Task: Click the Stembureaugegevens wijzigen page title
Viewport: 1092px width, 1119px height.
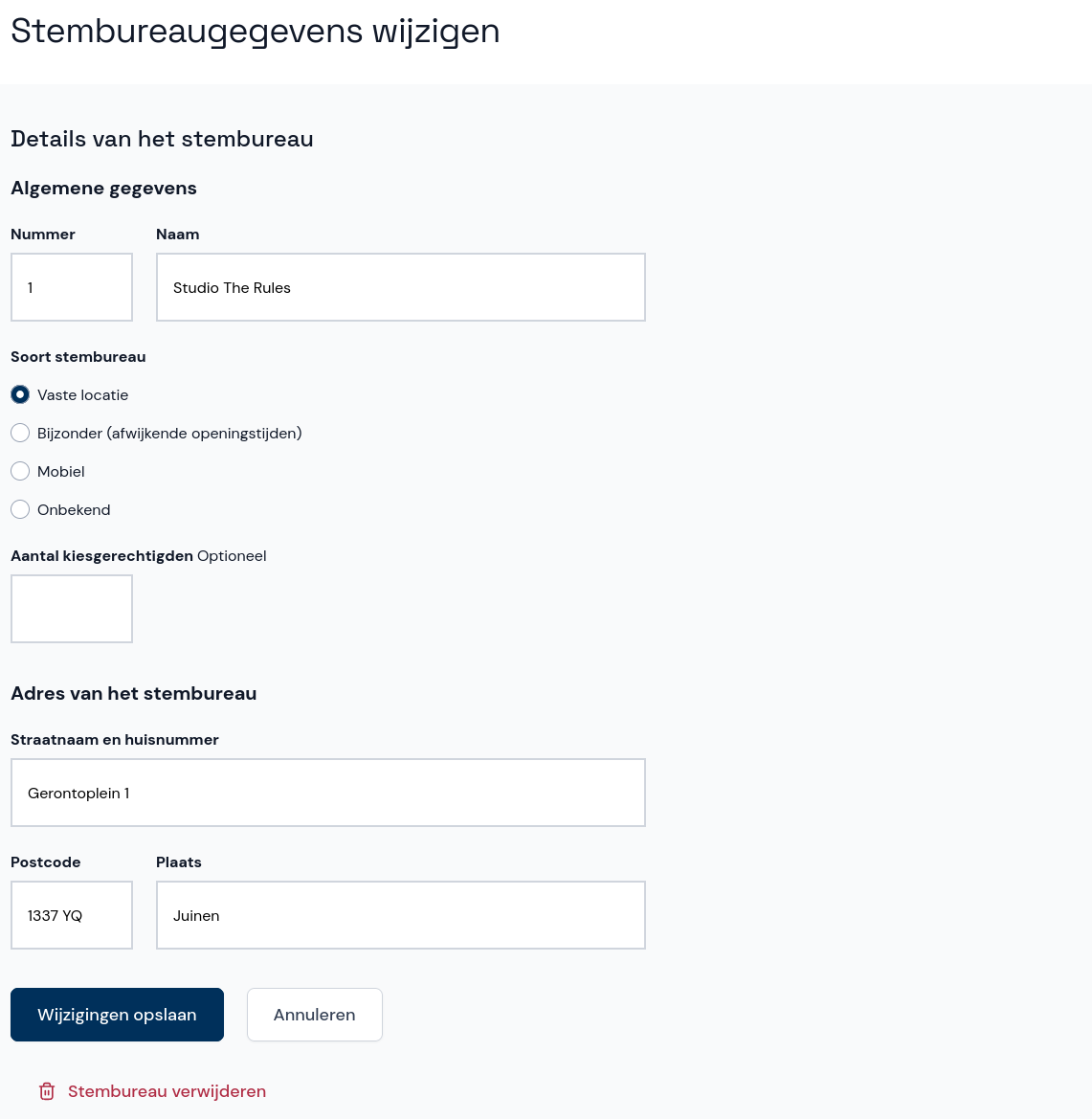Action: (255, 31)
